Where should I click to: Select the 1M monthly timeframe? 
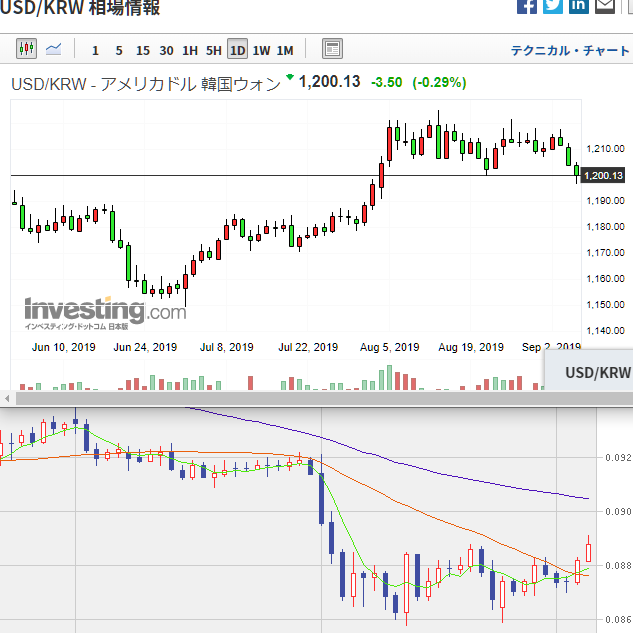(285, 50)
